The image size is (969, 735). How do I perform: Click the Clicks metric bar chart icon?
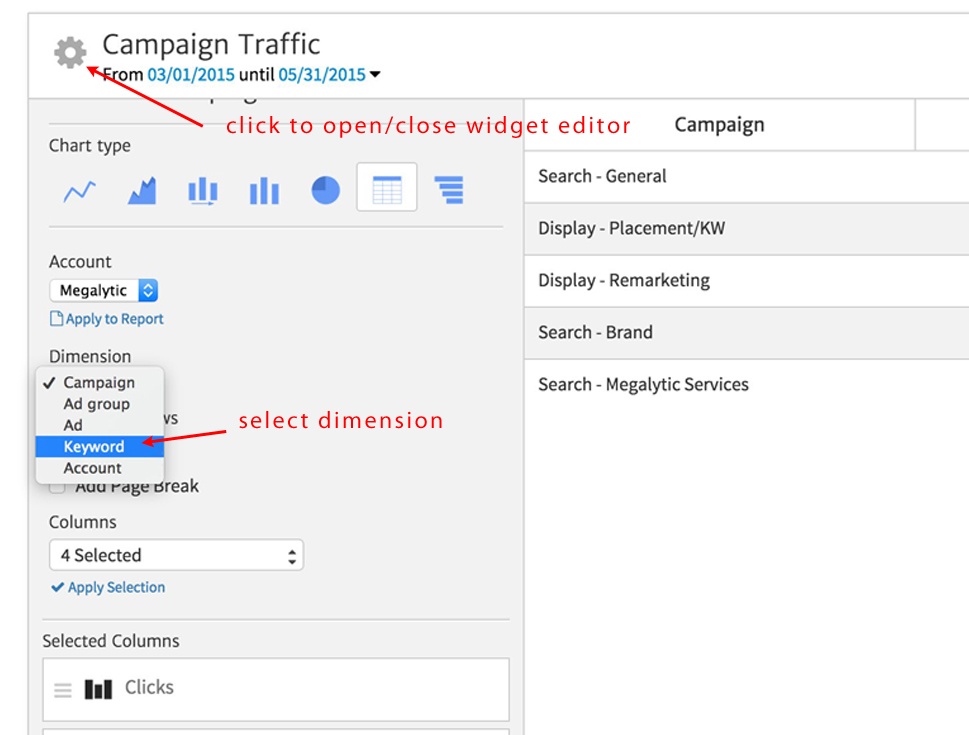98,688
